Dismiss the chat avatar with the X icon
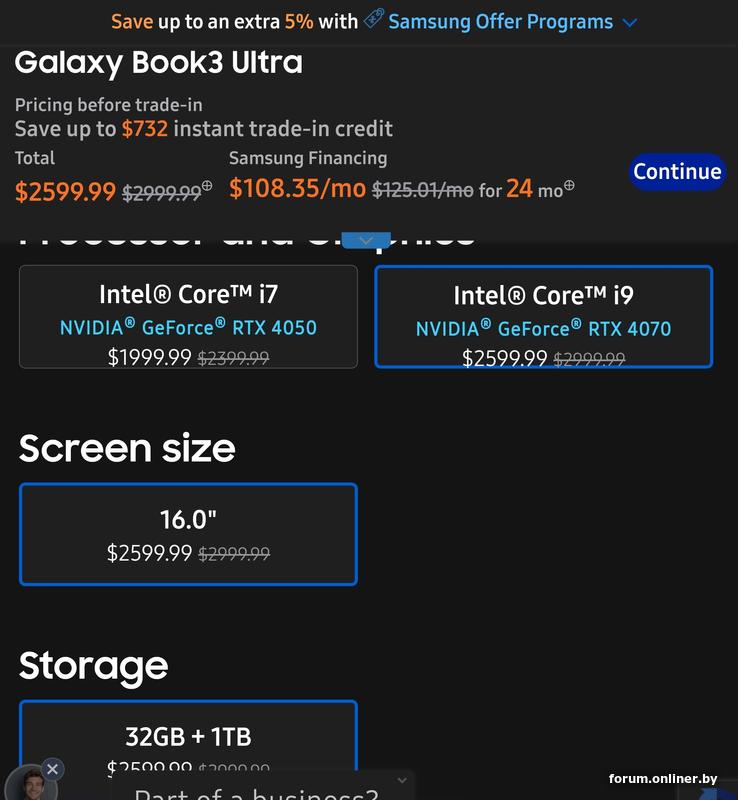This screenshot has height=800, width=738. click(52, 769)
